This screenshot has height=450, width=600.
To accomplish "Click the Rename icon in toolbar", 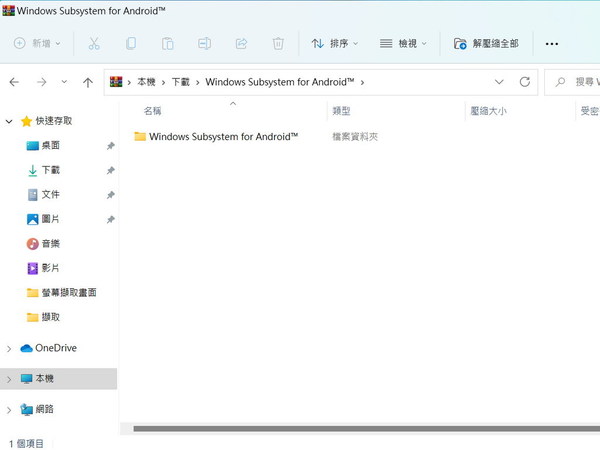I will click(204, 44).
